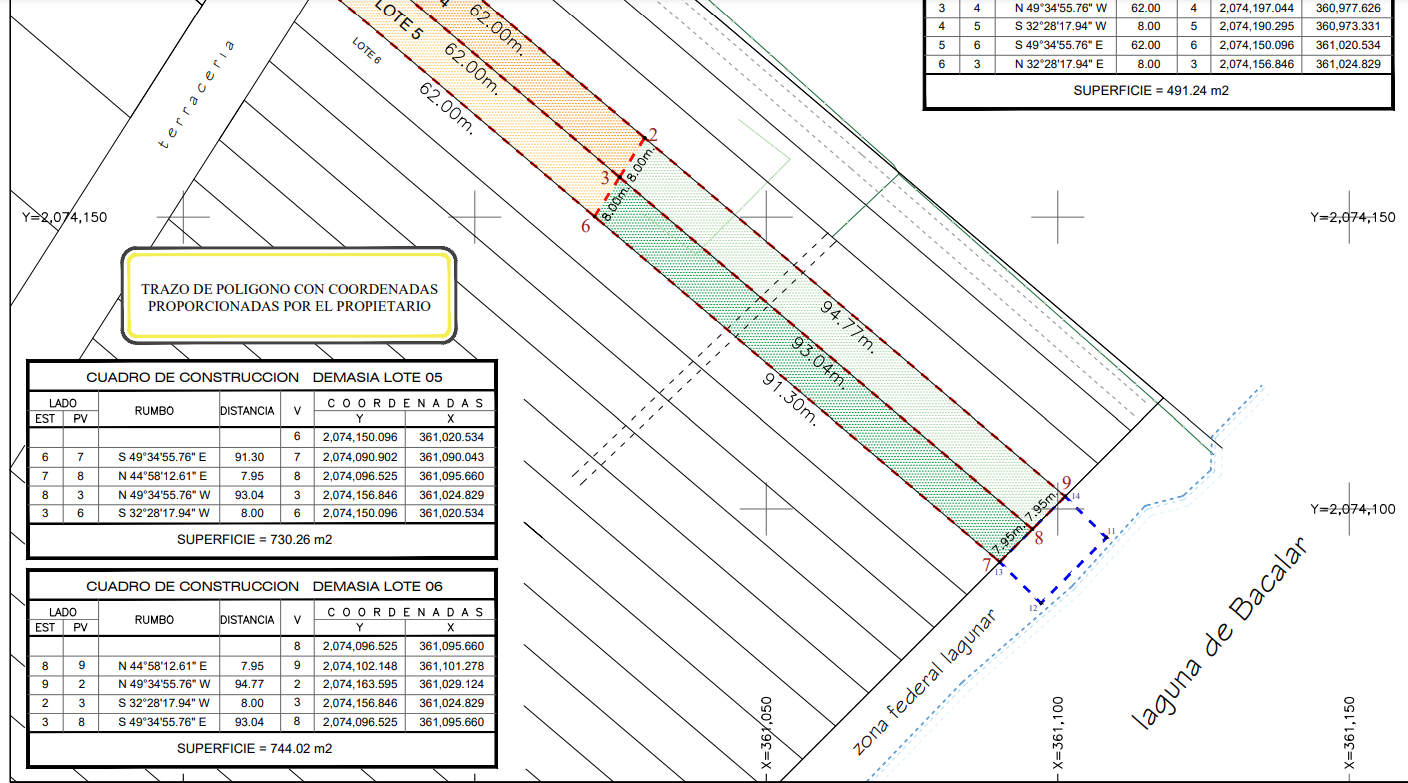Click the red vertex number 3 marker
The width and height of the screenshot is (1408, 783).
(605, 177)
